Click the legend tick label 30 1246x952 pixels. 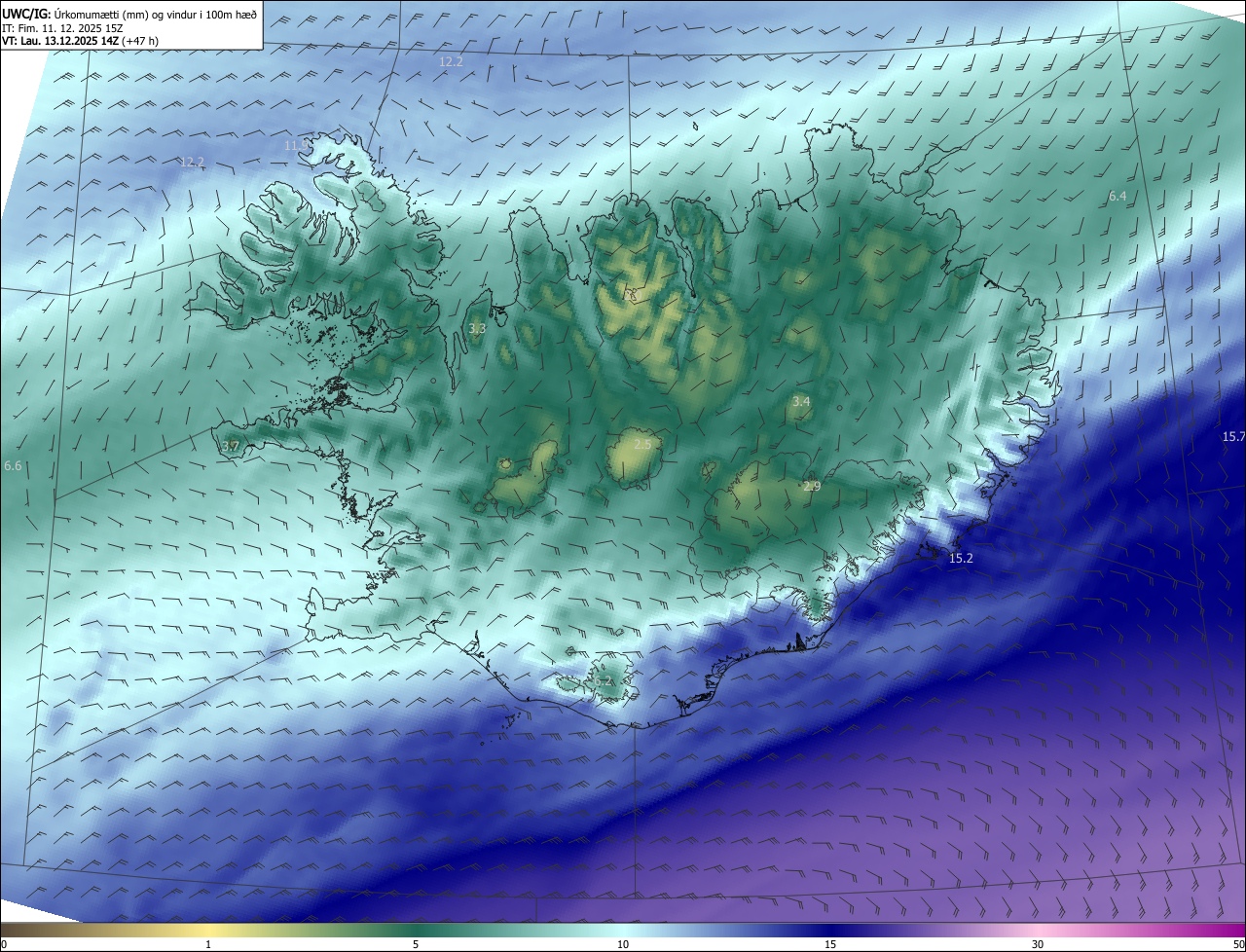1038,944
